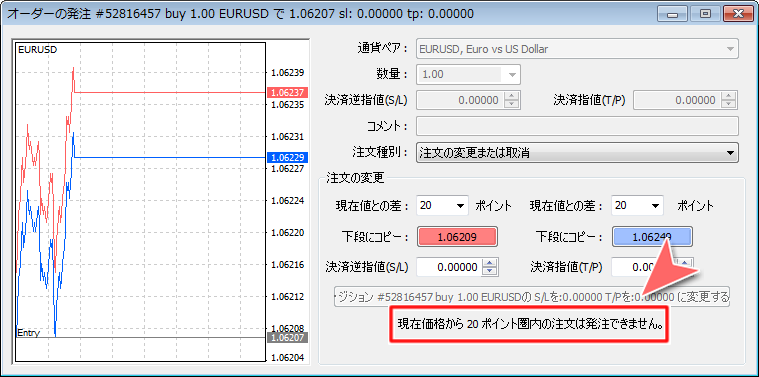Click the red 1.06237 ask price label
This screenshot has width=759, height=377.
click(x=287, y=92)
